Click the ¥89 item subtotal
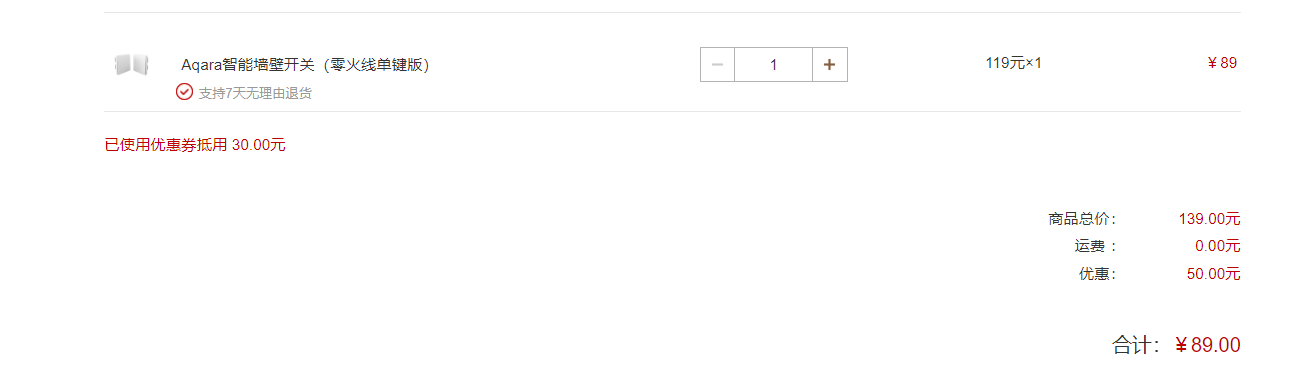The image size is (1300, 373). click(1222, 63)
